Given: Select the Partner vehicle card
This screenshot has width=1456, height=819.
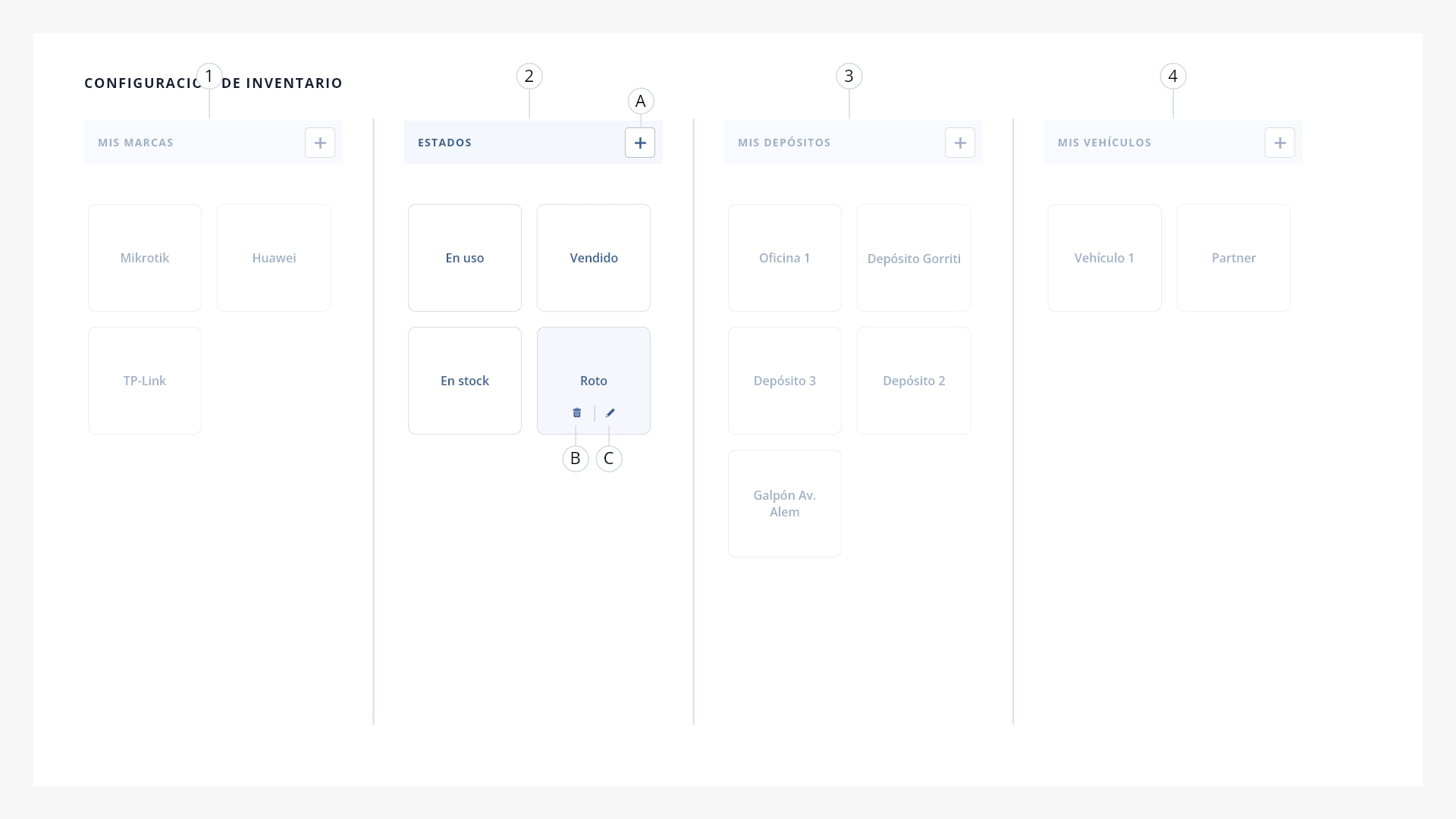Looking at the screenshot, I should [x=1234, y=258].
